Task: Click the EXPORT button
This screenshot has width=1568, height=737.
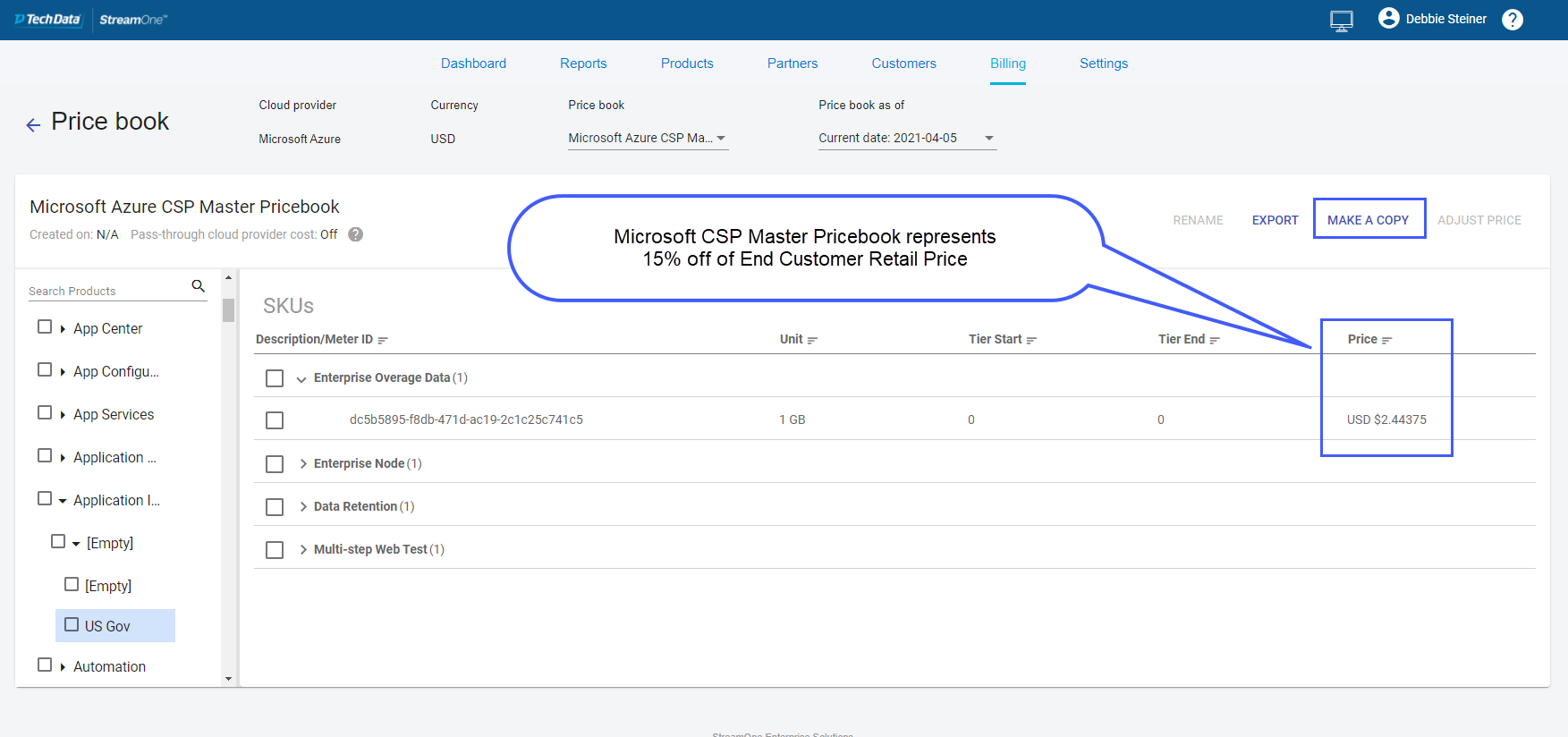Action: [x=1275, y=220]
